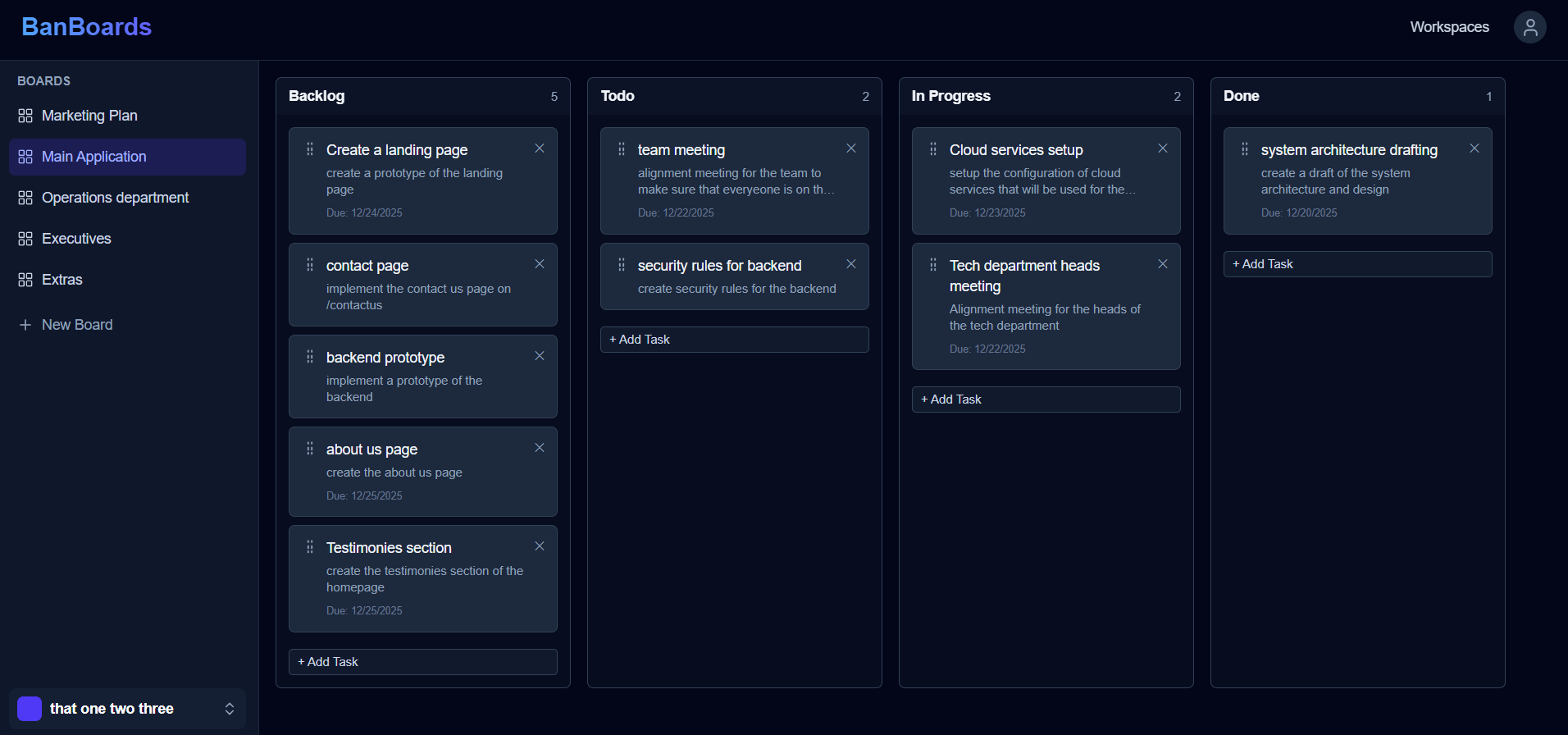Grab the drag handle on 'Testimonies section'
The width and height of the screenshot is (1568, 735).
[x=310, y=547]
